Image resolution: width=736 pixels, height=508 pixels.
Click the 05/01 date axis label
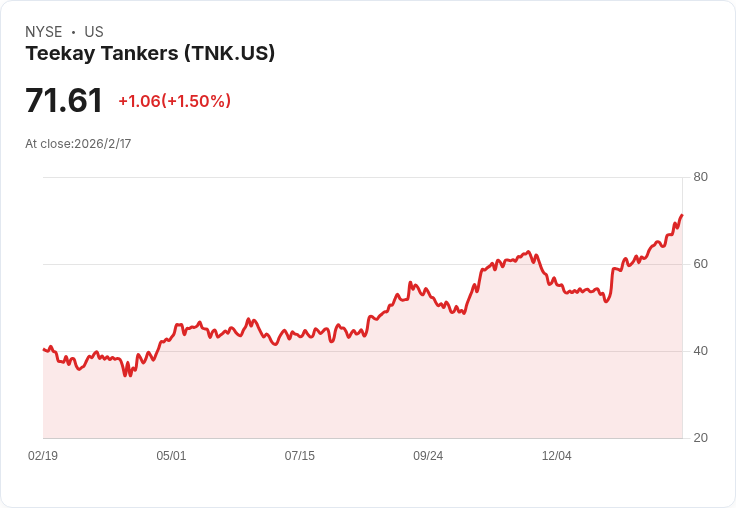[x=171, y=455]
